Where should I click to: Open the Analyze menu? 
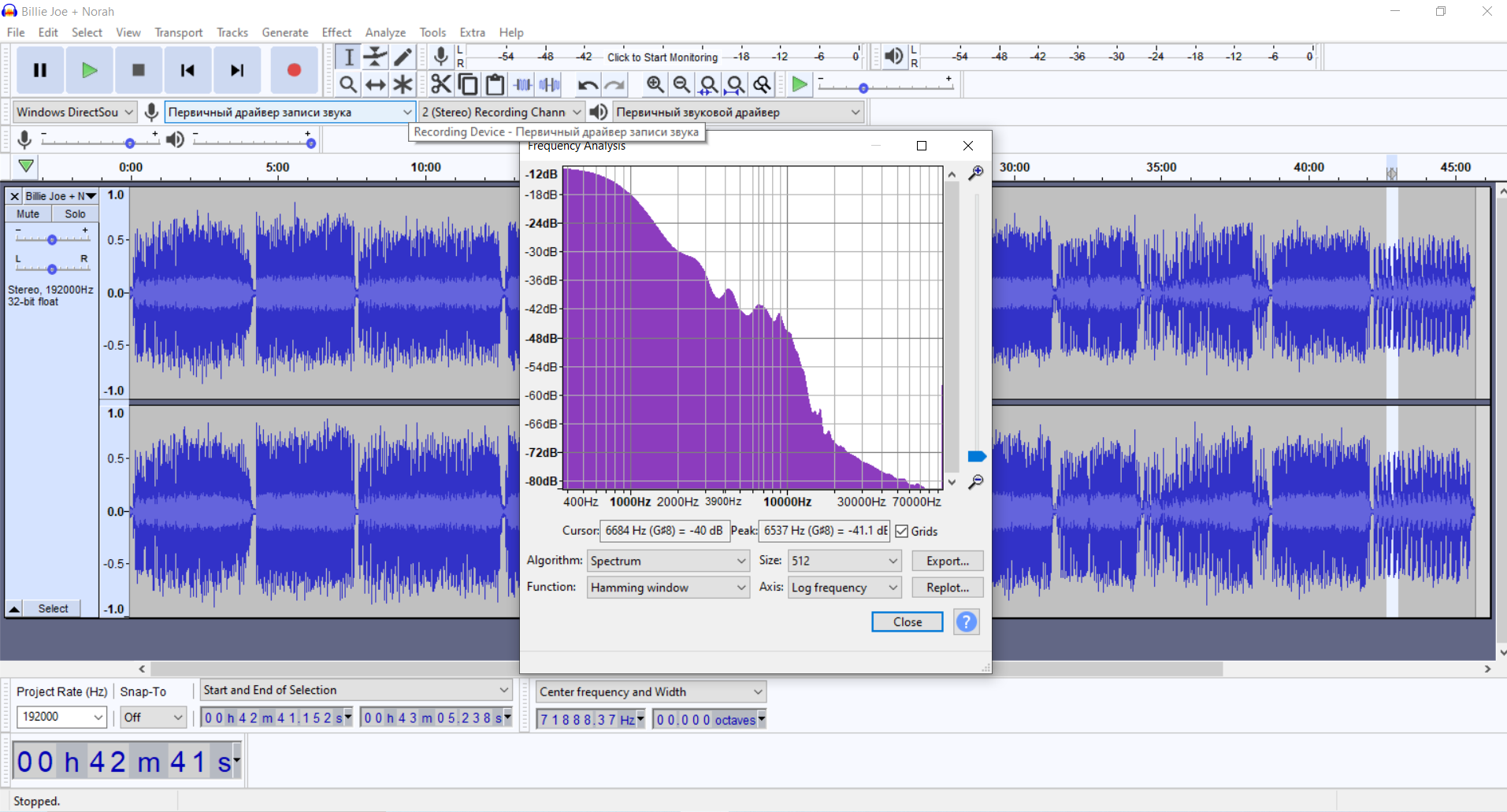[385, 32]
